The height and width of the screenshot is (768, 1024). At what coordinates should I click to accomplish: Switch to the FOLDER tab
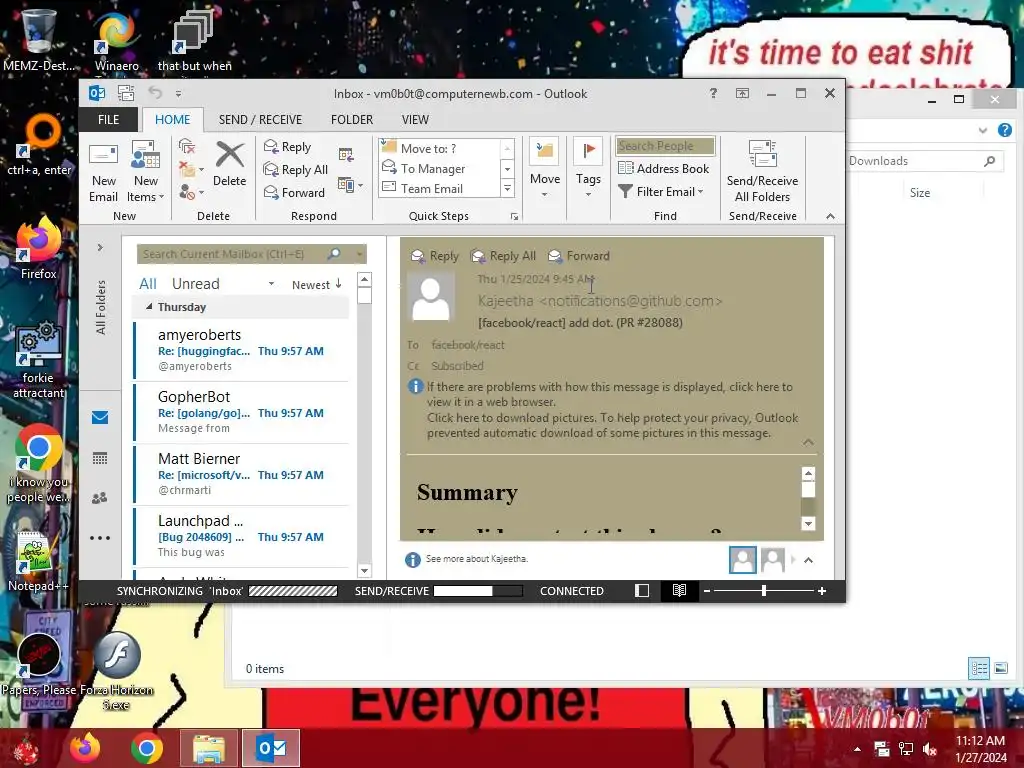(351, 120)
